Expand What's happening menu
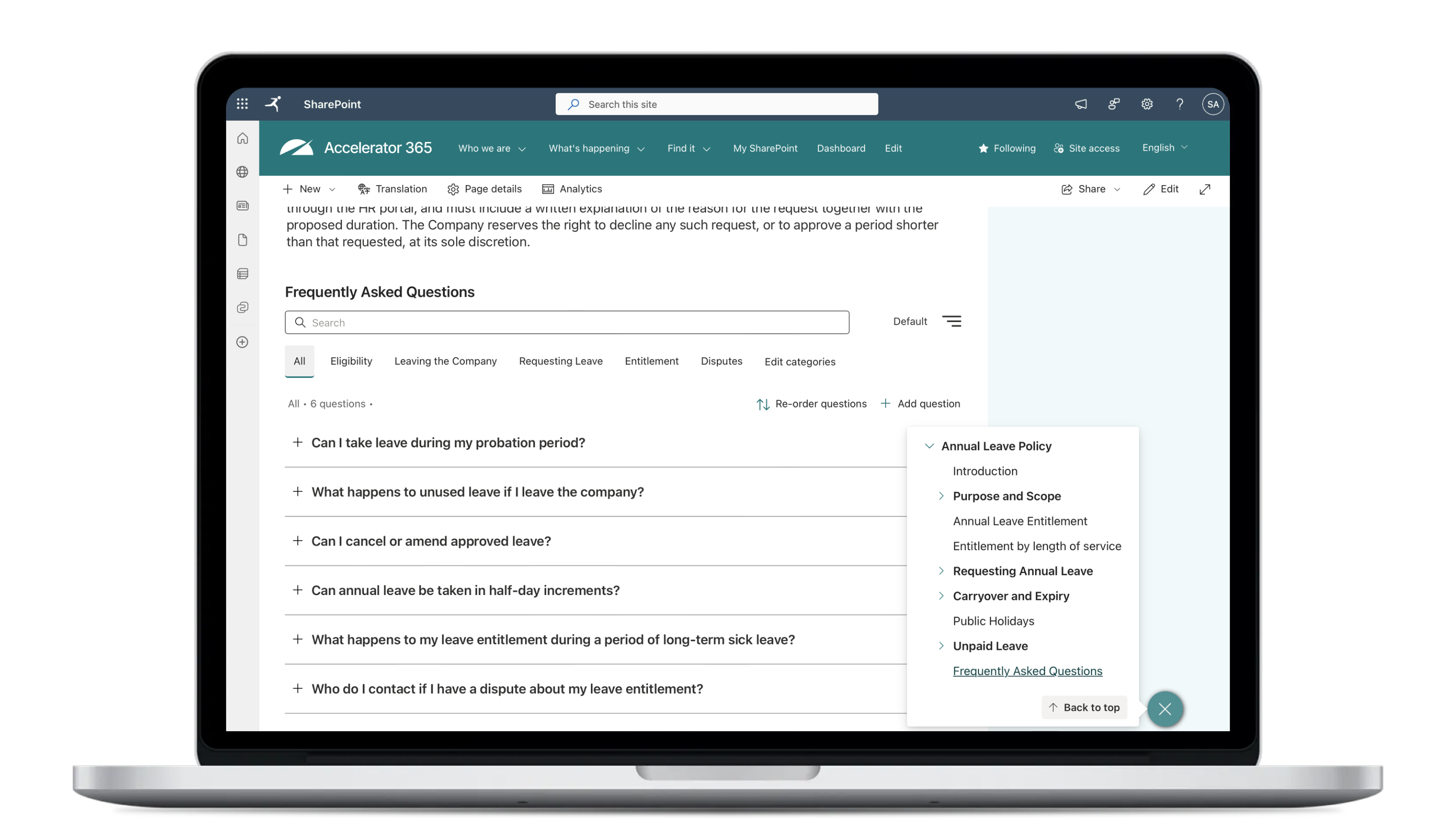The width and height of the screenshot is (1456, 827). (x=596, y=148)
